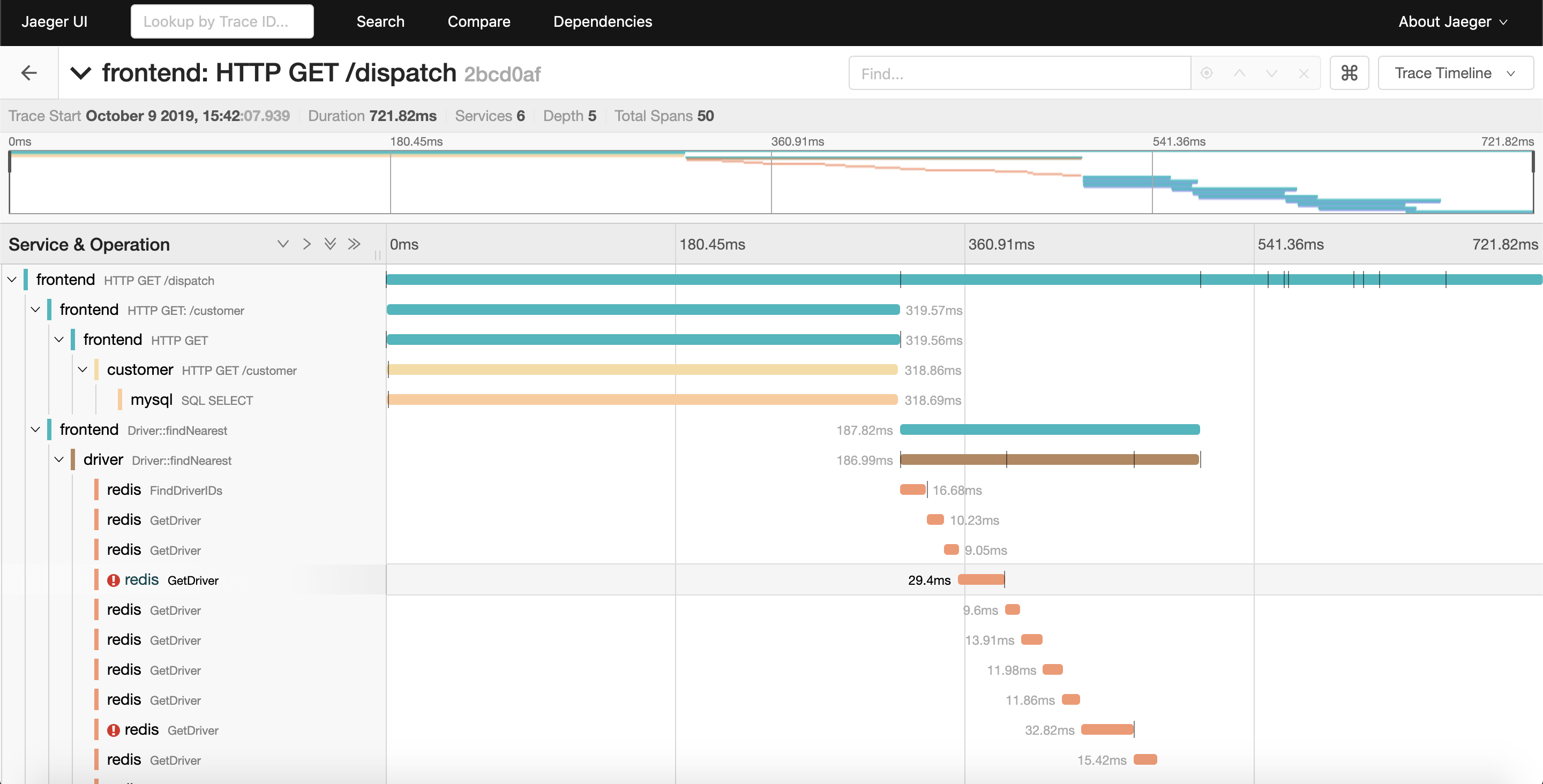Viewport: 1543px width, 784px height.
Task: Click collapse all double-right chevron icon
Action: pos(354,244)
